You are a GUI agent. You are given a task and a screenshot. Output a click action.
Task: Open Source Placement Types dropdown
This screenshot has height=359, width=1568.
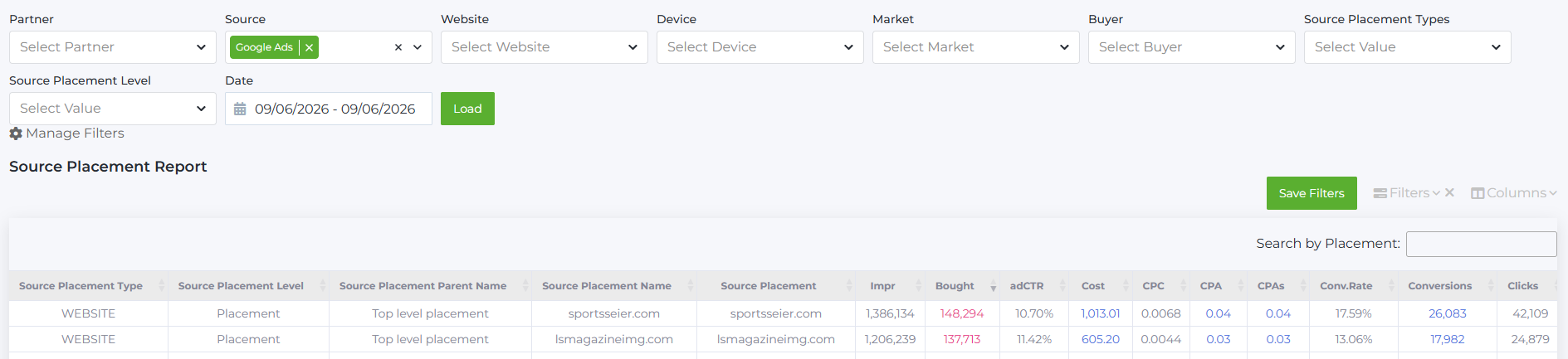[x=1408, y=47]
